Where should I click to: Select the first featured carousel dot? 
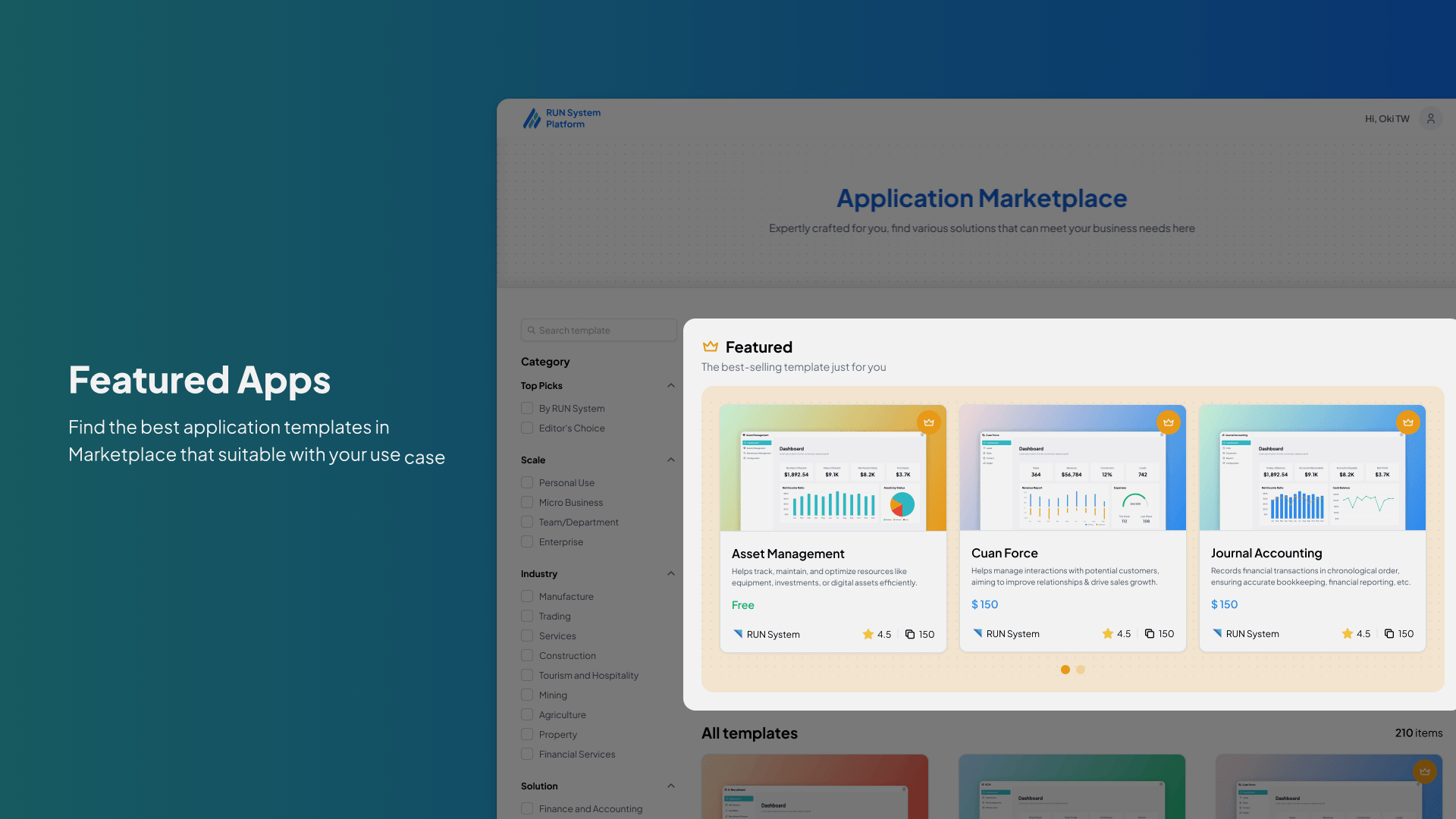(x=1065, y=670)
